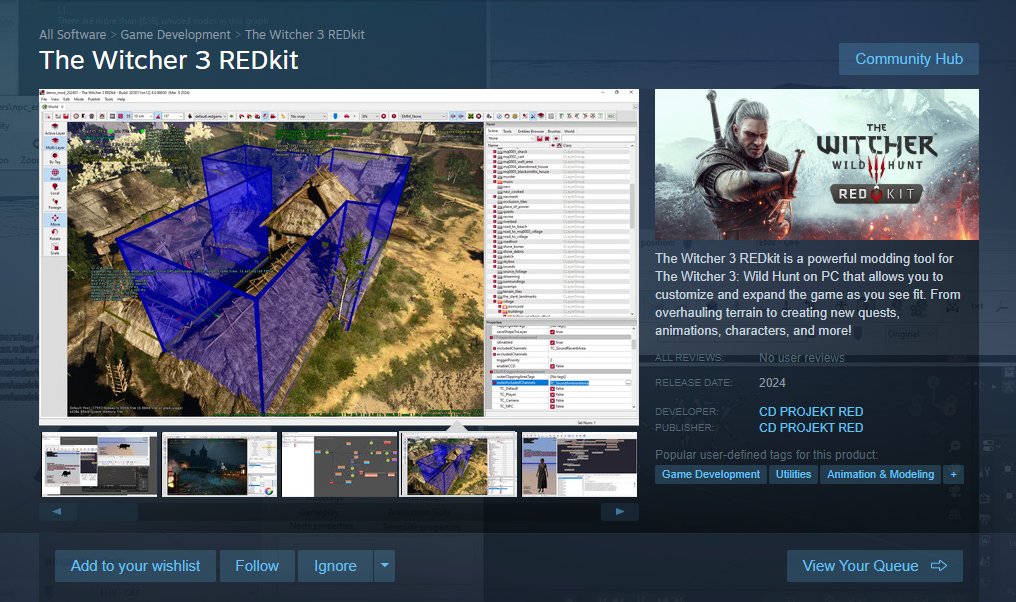Screen dimensions: 1016x602
Task: Click Active Layer icon in REDkit screenshot
Action: tap(55, 128)
